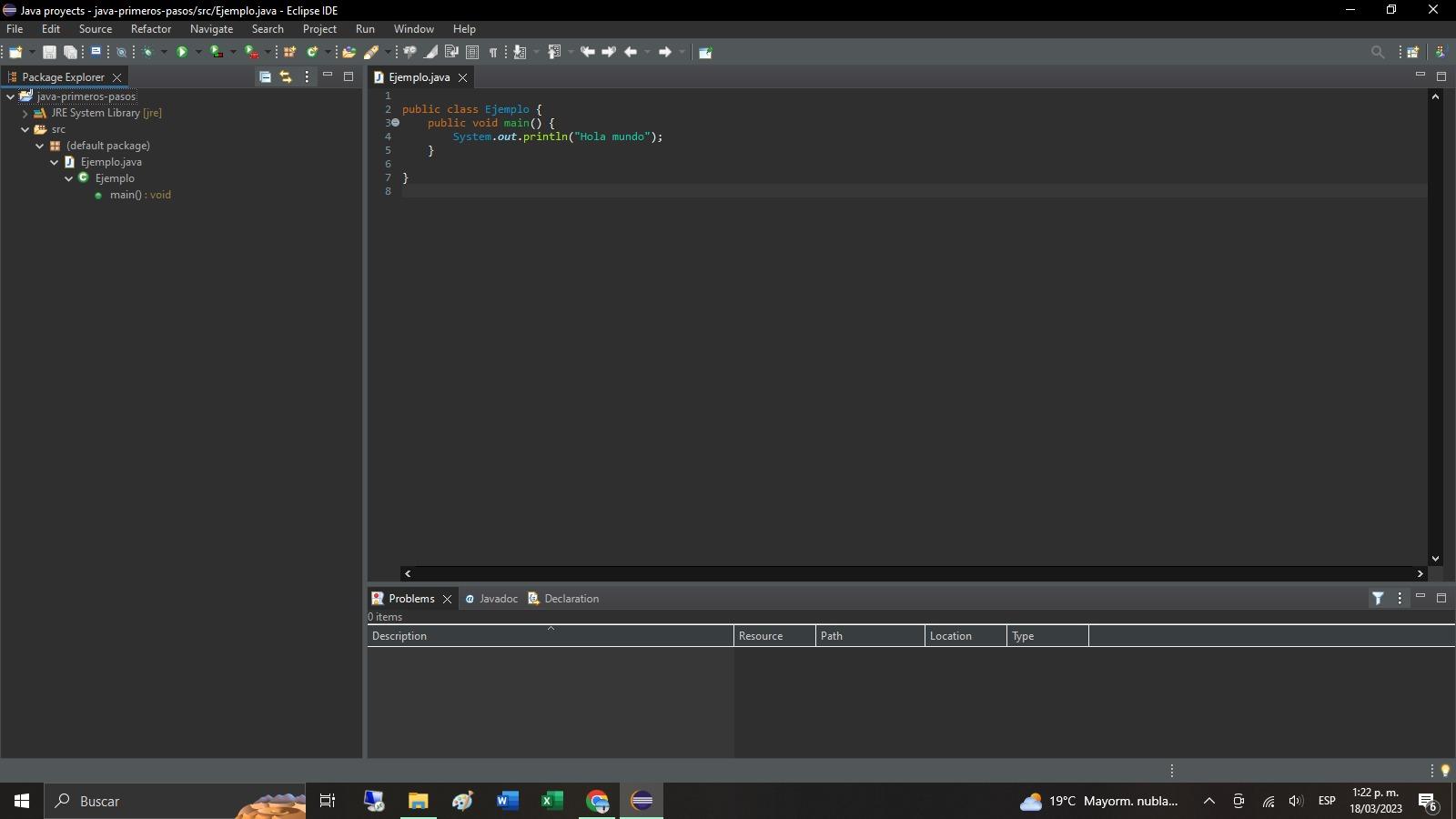Viewport: 1456px width, 819px height.
Task: Collapse the java-primeros-pasos project node
Action: (10, 96)
